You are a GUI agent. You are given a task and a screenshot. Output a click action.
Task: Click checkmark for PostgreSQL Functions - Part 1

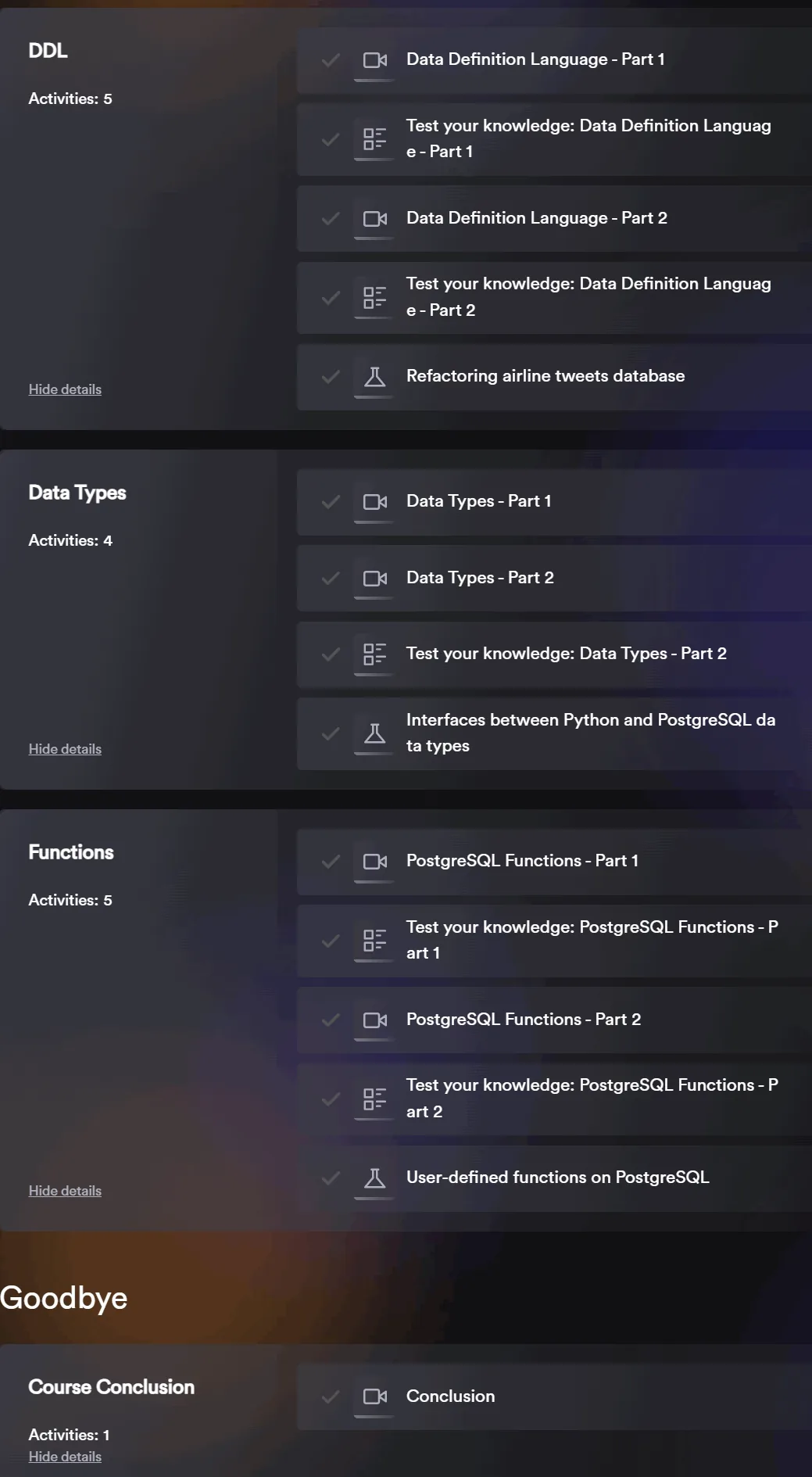click(331, 862)
